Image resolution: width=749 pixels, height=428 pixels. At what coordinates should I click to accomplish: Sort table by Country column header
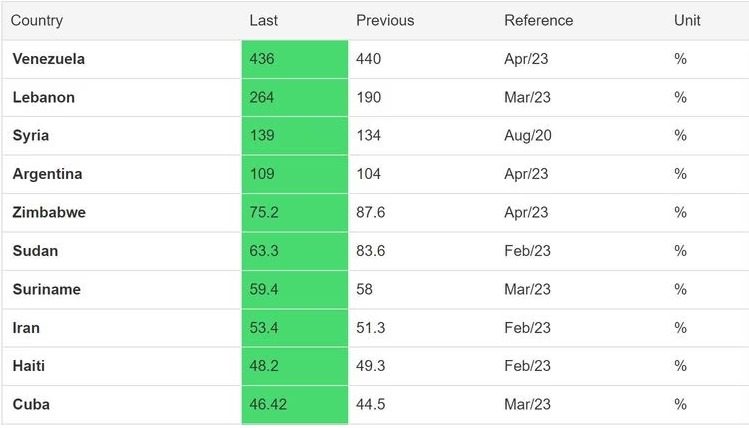[37, 20]
